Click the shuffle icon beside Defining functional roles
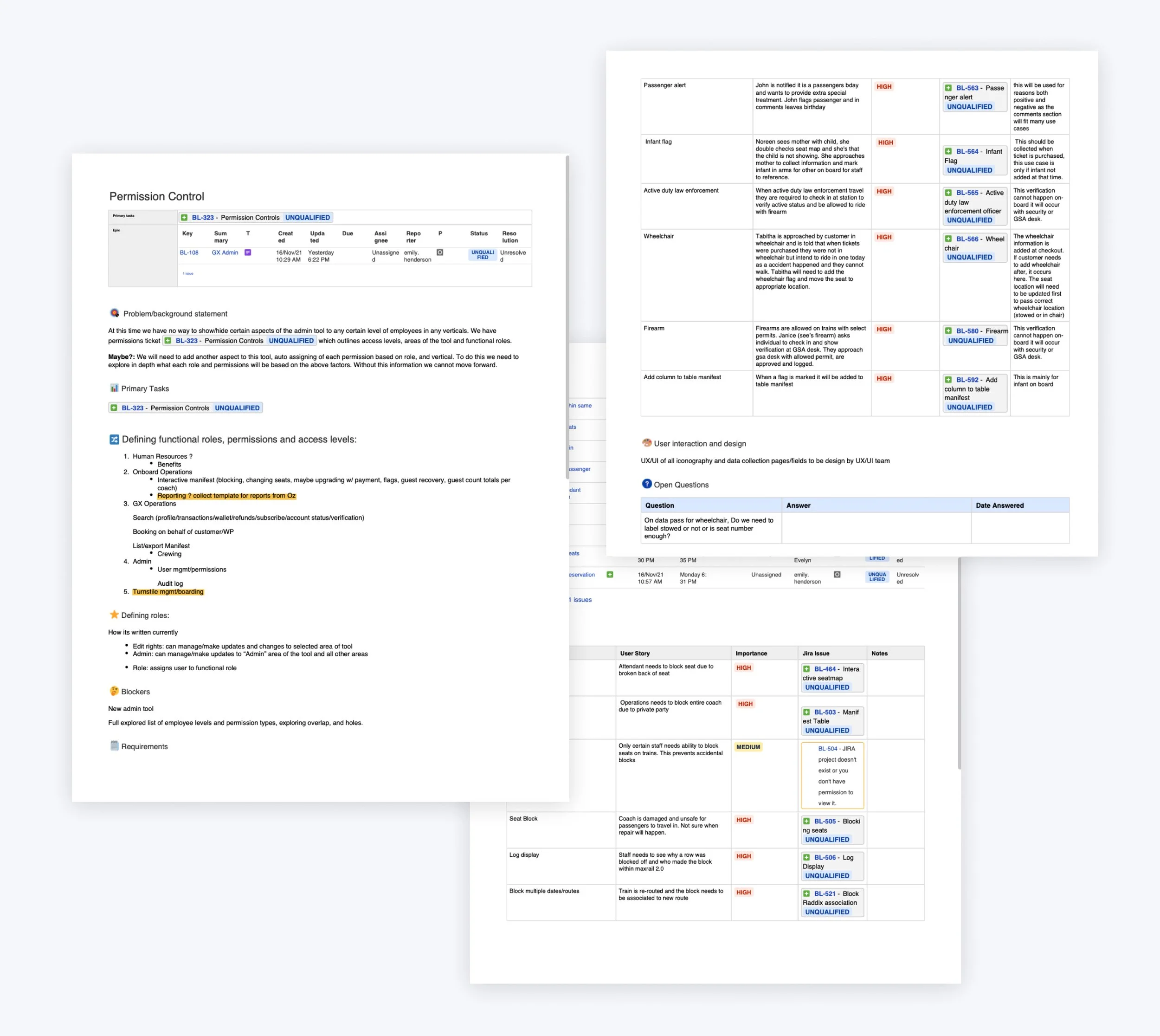 tap(114, 440)
